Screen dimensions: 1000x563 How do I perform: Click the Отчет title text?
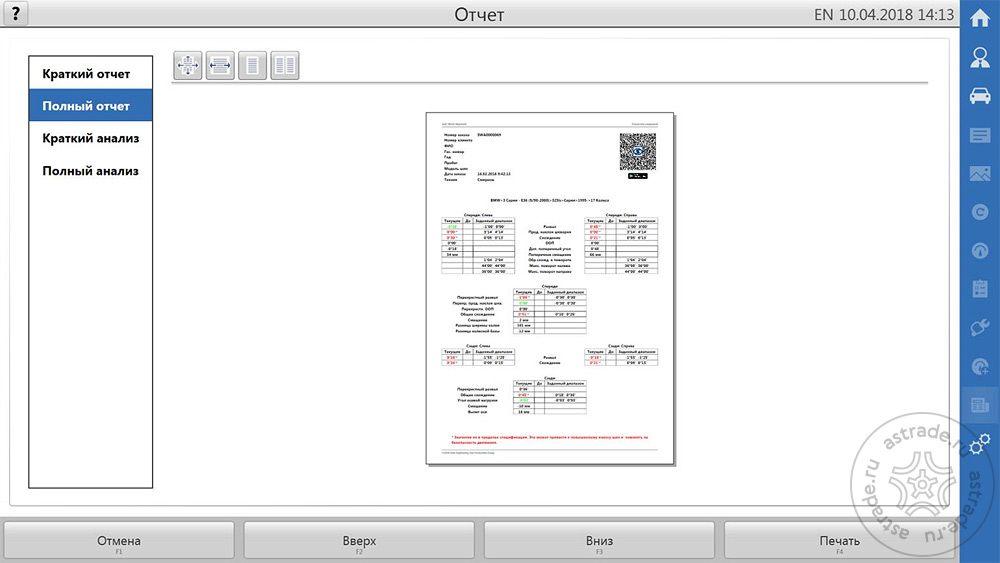[x=479, y=15]
